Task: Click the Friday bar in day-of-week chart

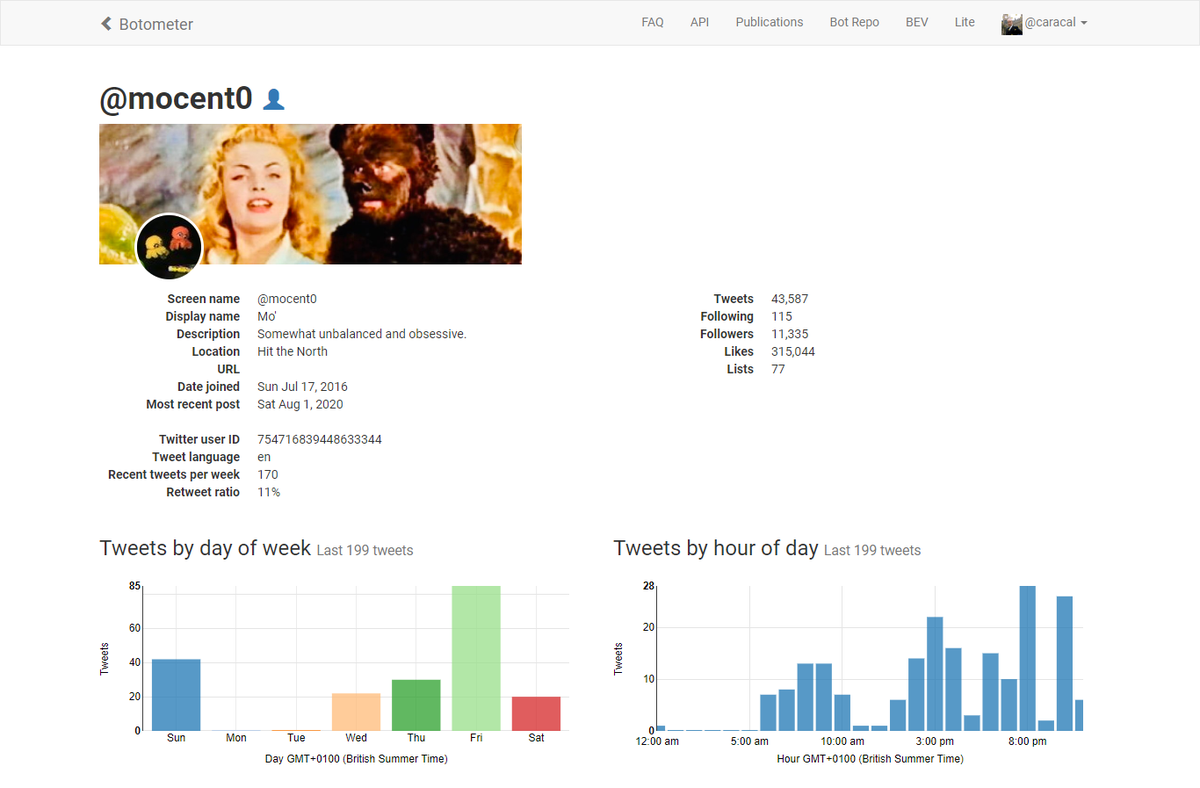Action: pos(476,658)
